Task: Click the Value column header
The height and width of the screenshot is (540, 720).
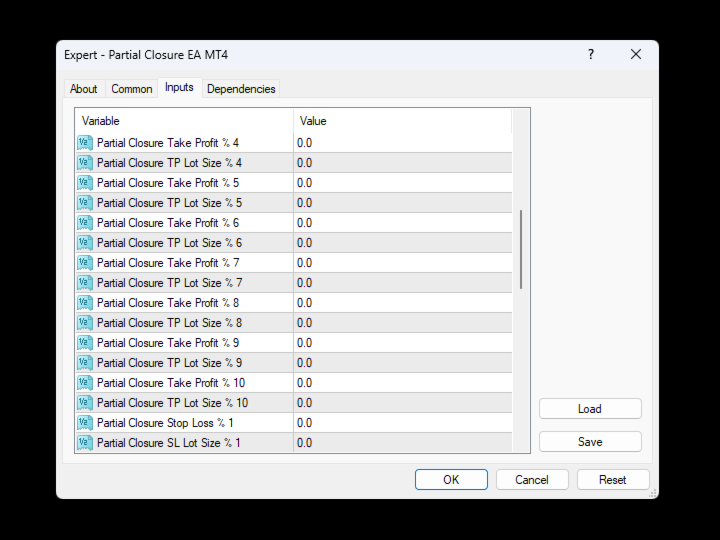Action: (x=402, y=121)
